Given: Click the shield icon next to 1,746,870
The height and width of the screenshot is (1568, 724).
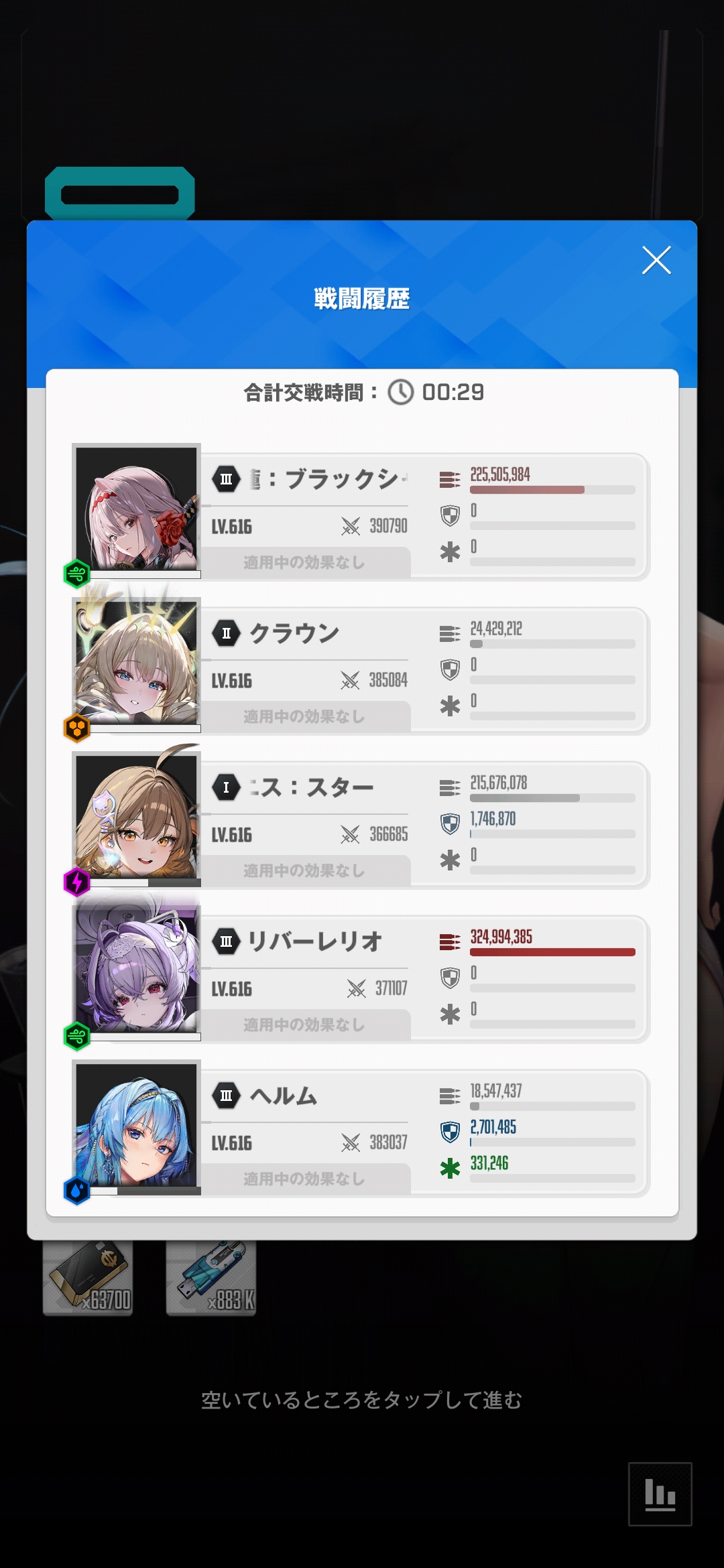Looking at the screenshot, I should coord(450,824).
